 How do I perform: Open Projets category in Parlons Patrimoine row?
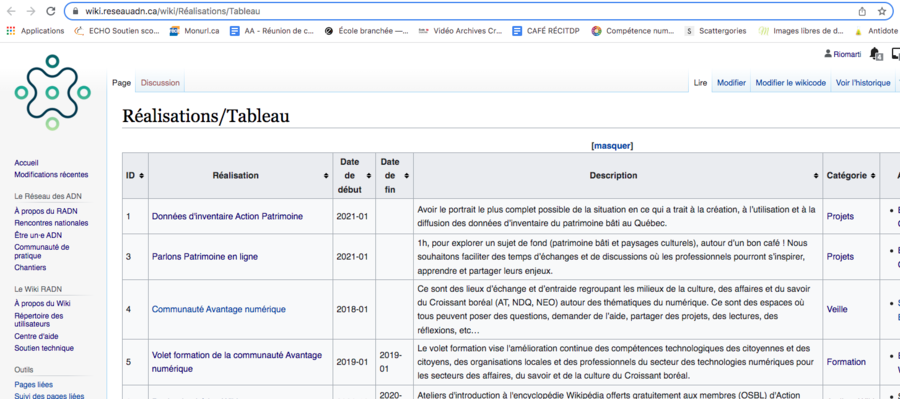[840, 257]
